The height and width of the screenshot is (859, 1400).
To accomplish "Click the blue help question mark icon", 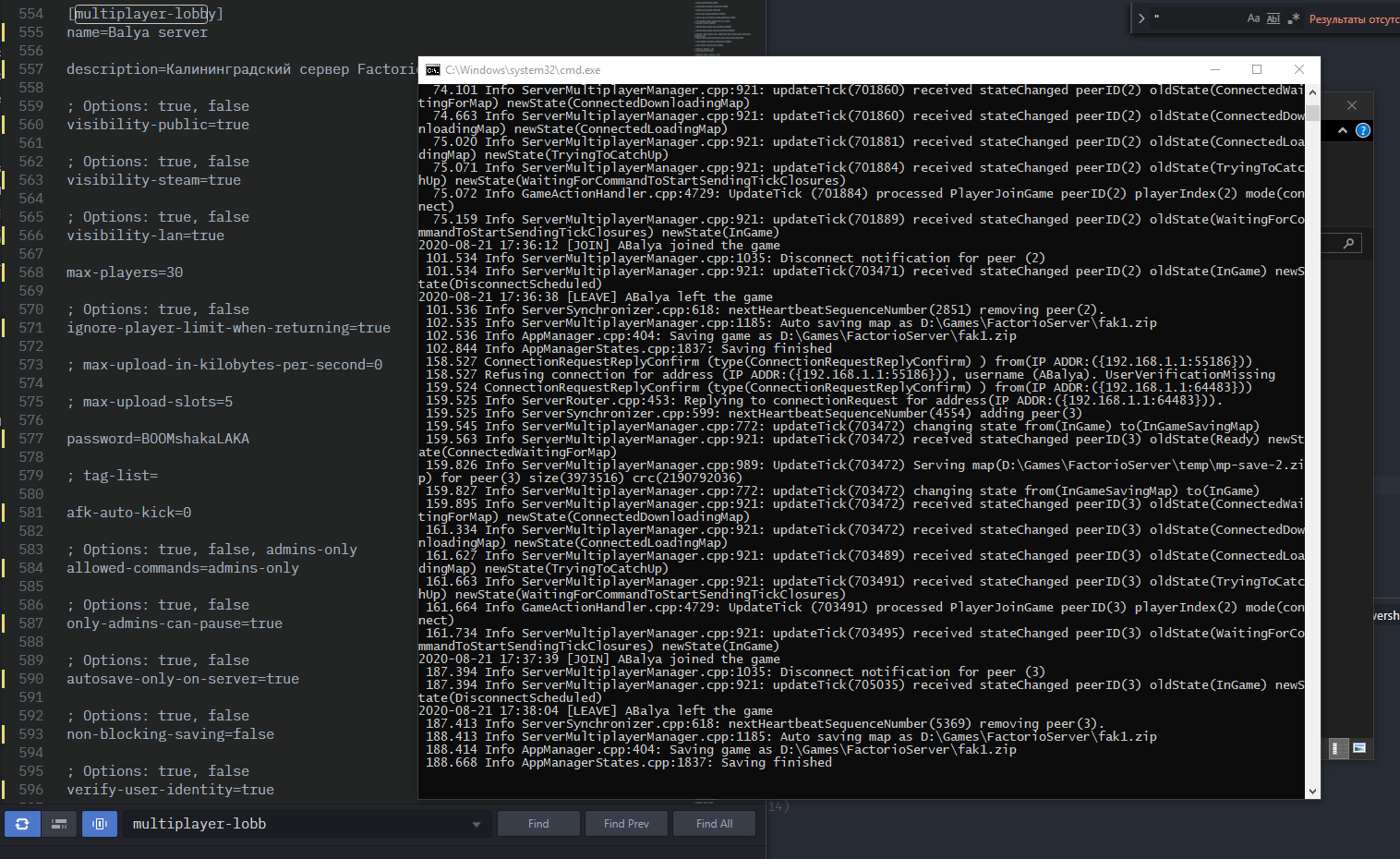I will [x=1363, y=131].
